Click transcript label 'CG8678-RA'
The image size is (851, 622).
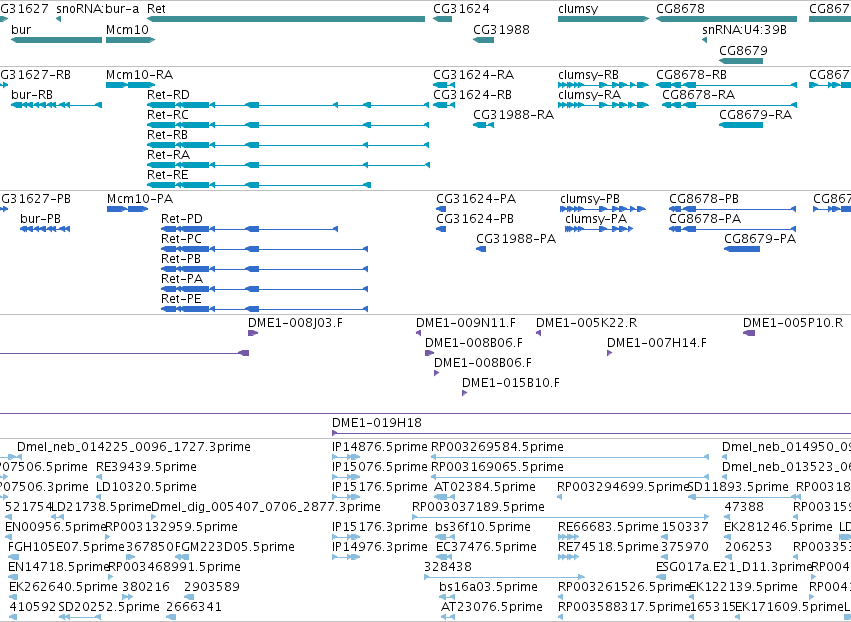(x=698, y=94)
